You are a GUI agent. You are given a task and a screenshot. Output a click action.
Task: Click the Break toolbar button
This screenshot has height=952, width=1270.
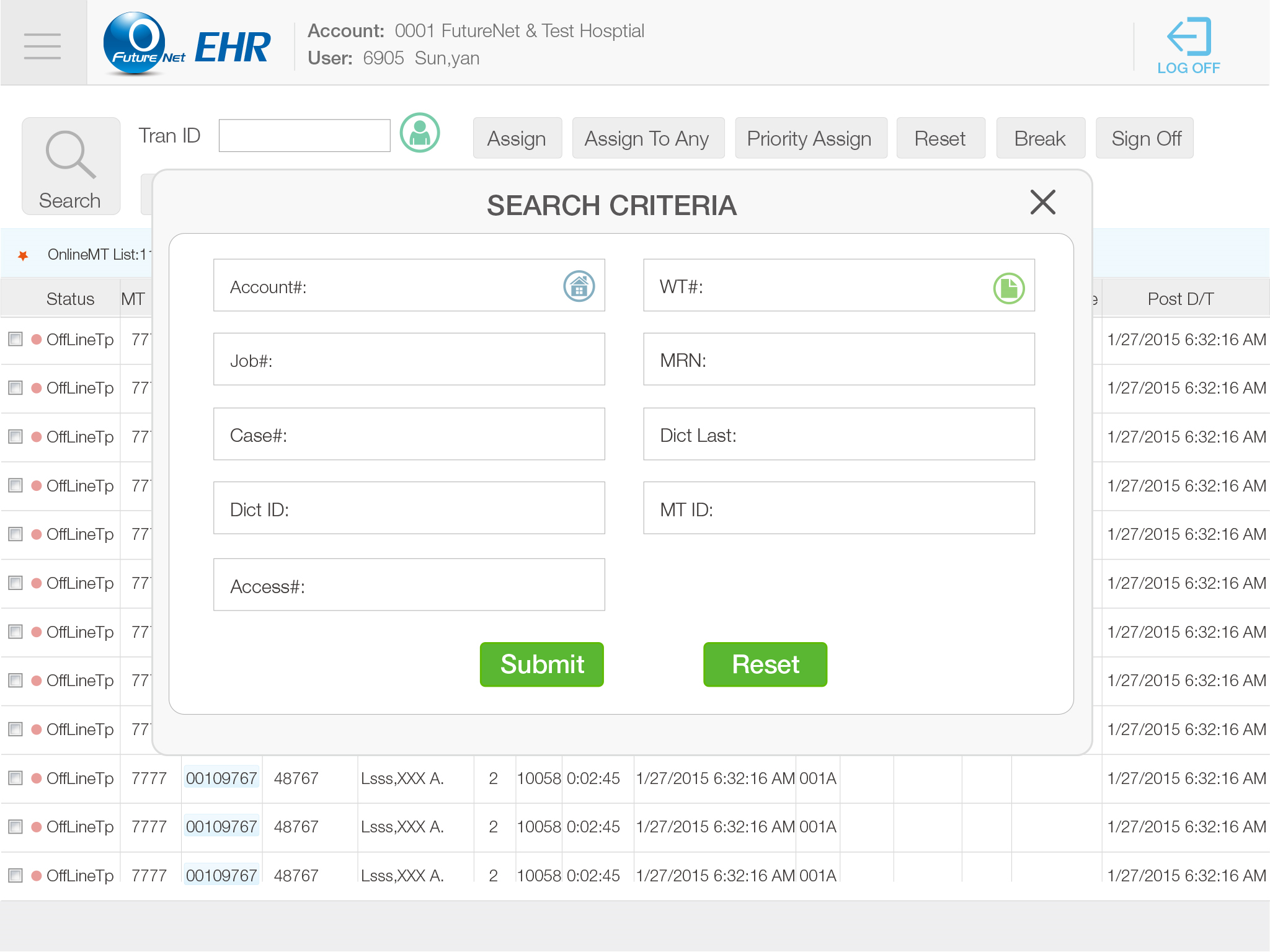[1040, 138]
